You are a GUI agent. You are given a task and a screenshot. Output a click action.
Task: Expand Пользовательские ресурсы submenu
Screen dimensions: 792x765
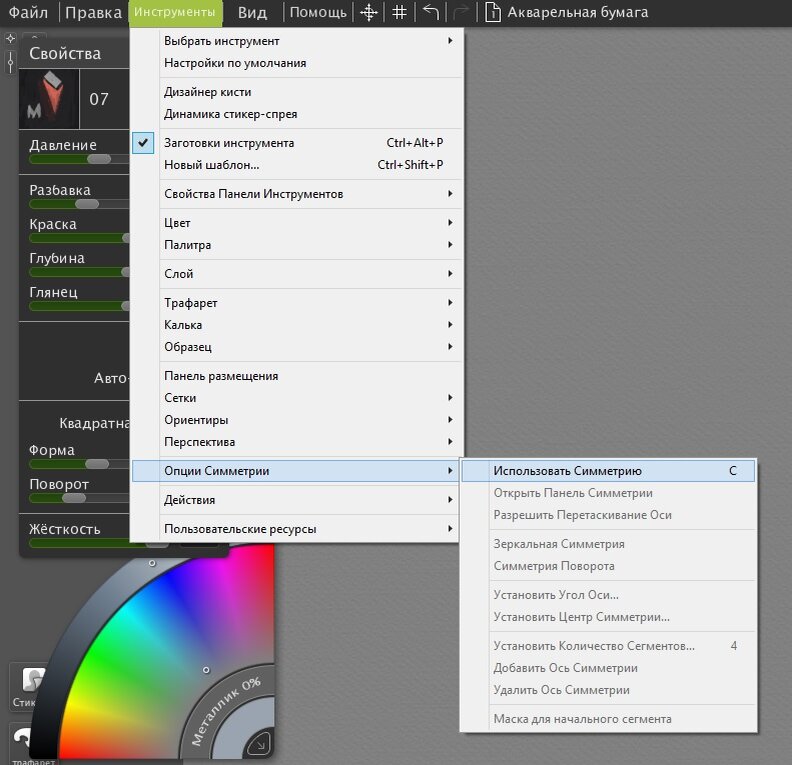pyautogui.click(x=297, y=529)
